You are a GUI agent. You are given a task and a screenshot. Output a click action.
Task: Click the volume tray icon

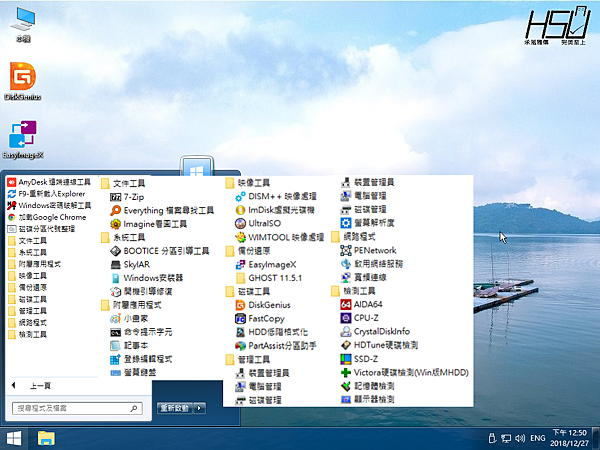pos(520,438)
